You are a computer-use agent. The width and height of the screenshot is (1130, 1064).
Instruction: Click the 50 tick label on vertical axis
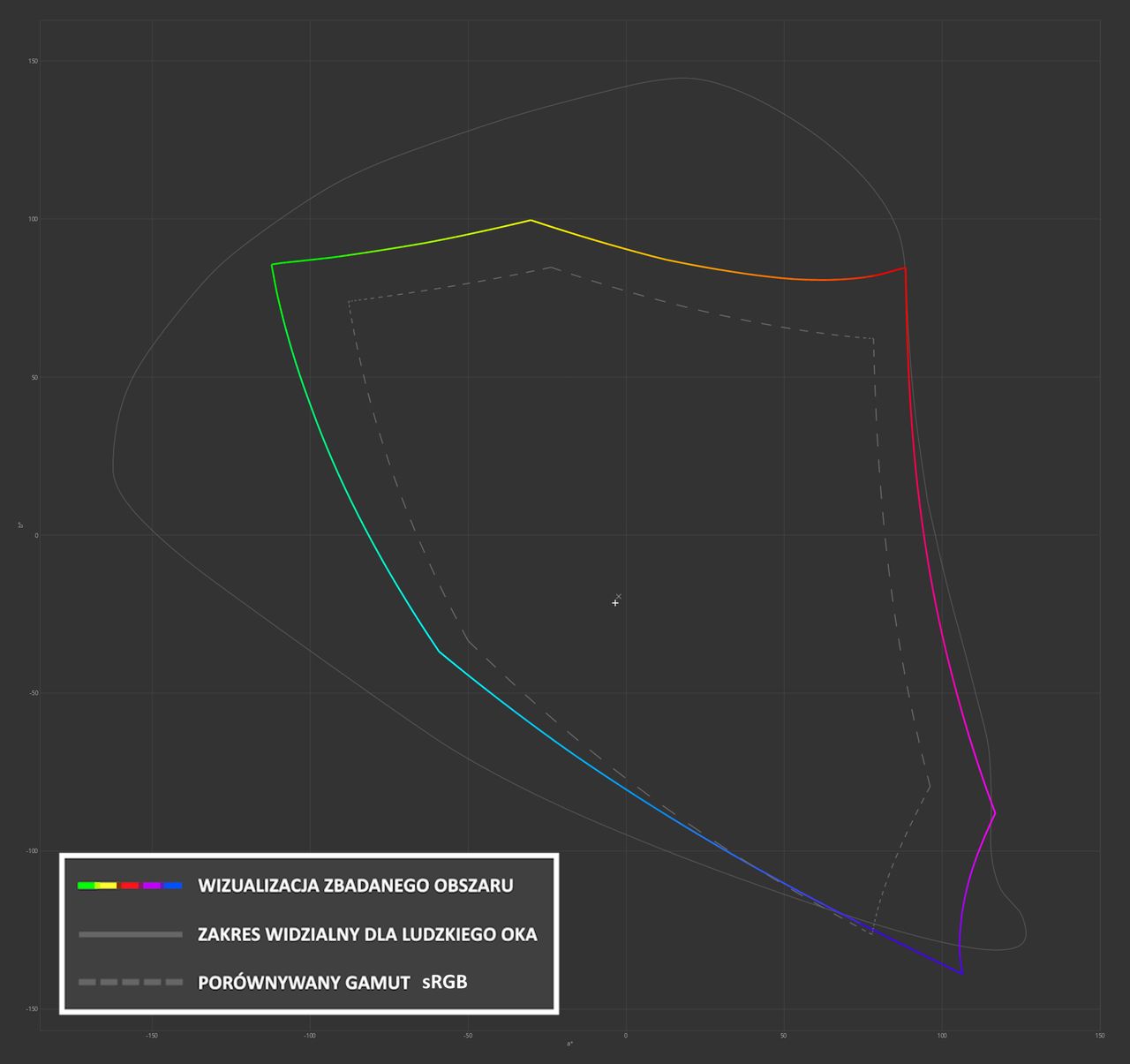tap(34, 377)
